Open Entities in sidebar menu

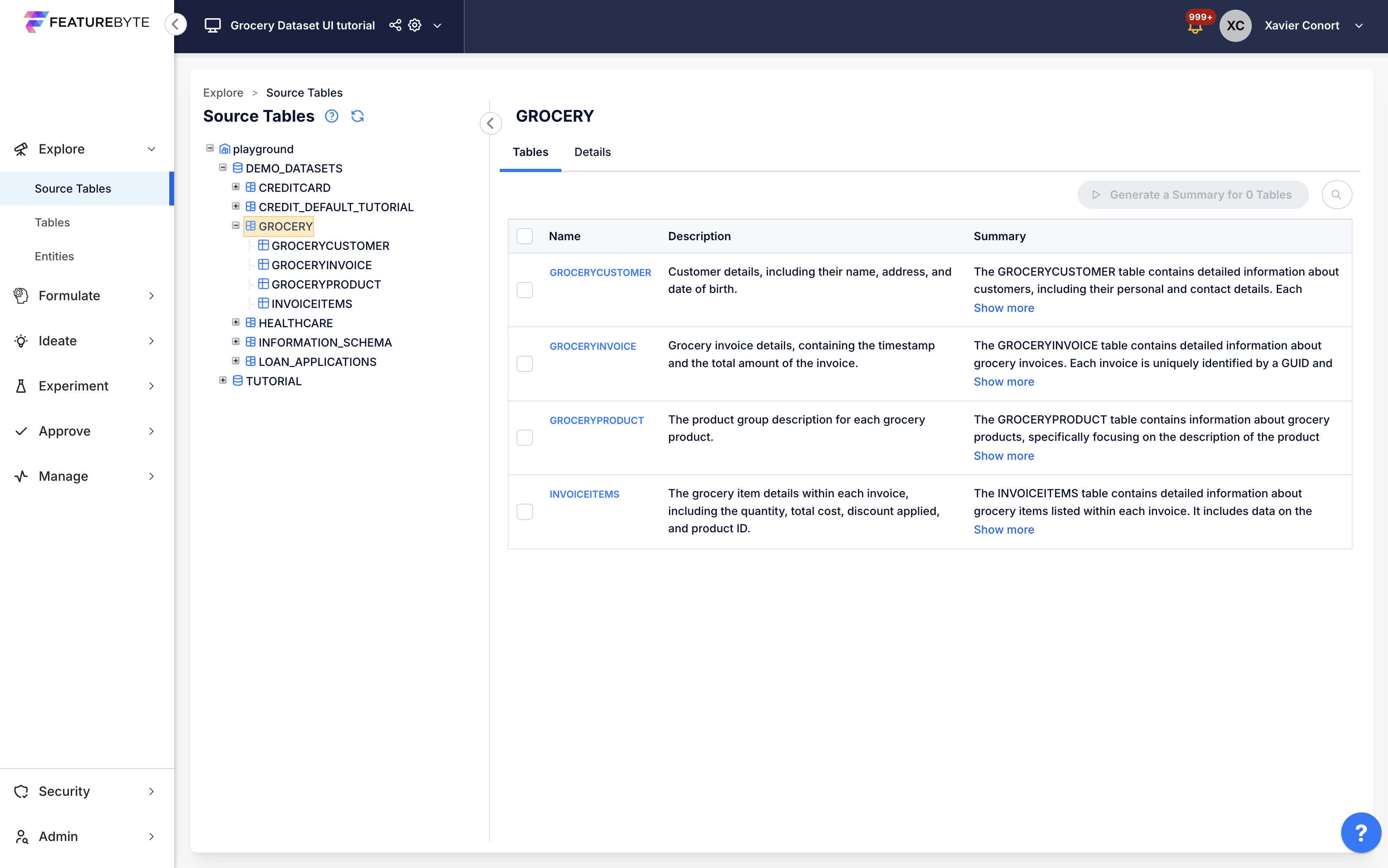coord(54,256)
